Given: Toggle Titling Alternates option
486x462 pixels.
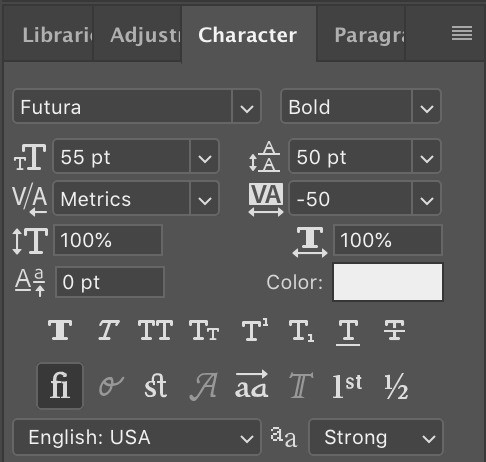Looking at the screenshot, I should click(301, 386).
